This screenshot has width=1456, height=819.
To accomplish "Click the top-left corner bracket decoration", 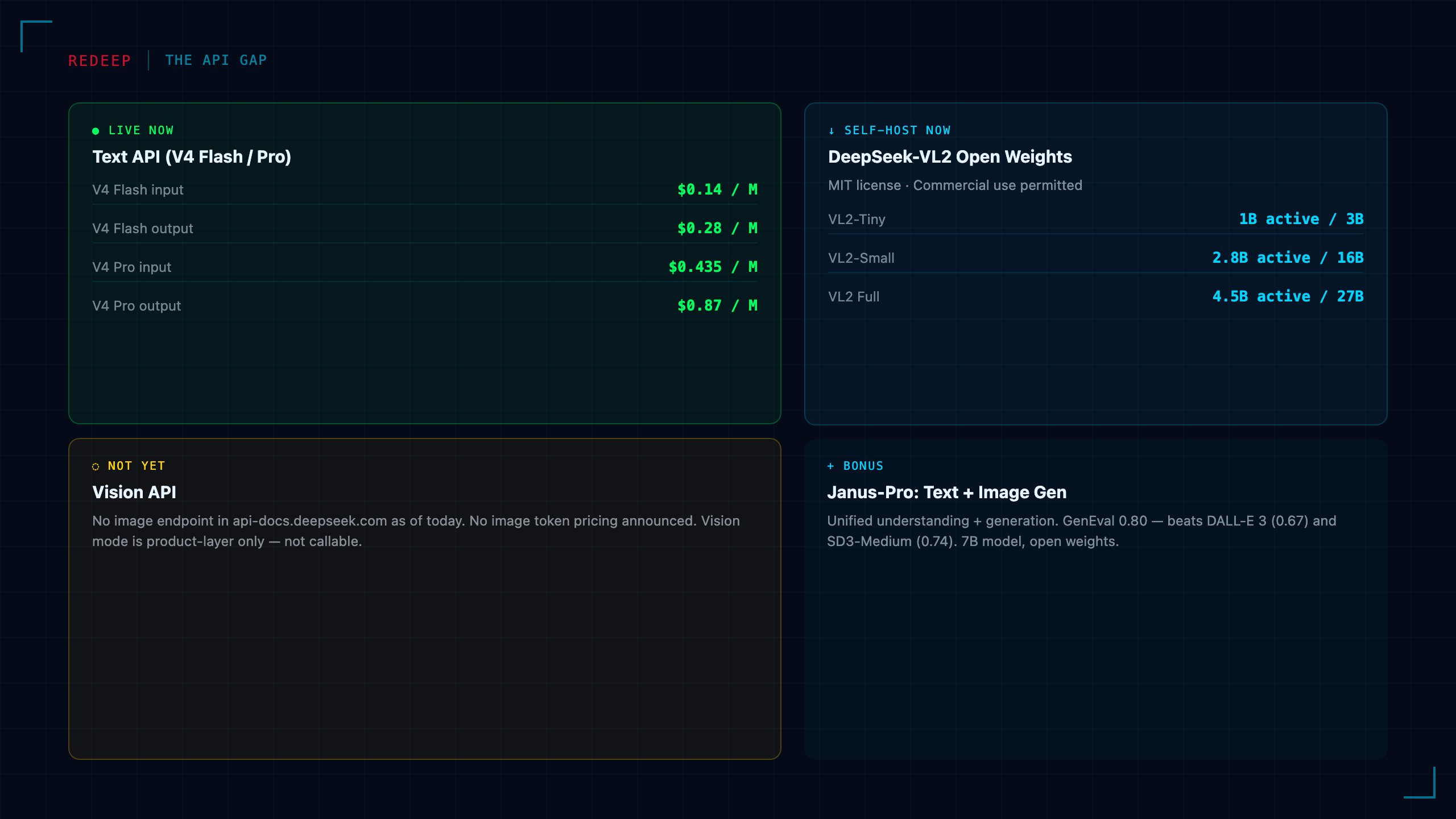I will click(x=36, y=36).
